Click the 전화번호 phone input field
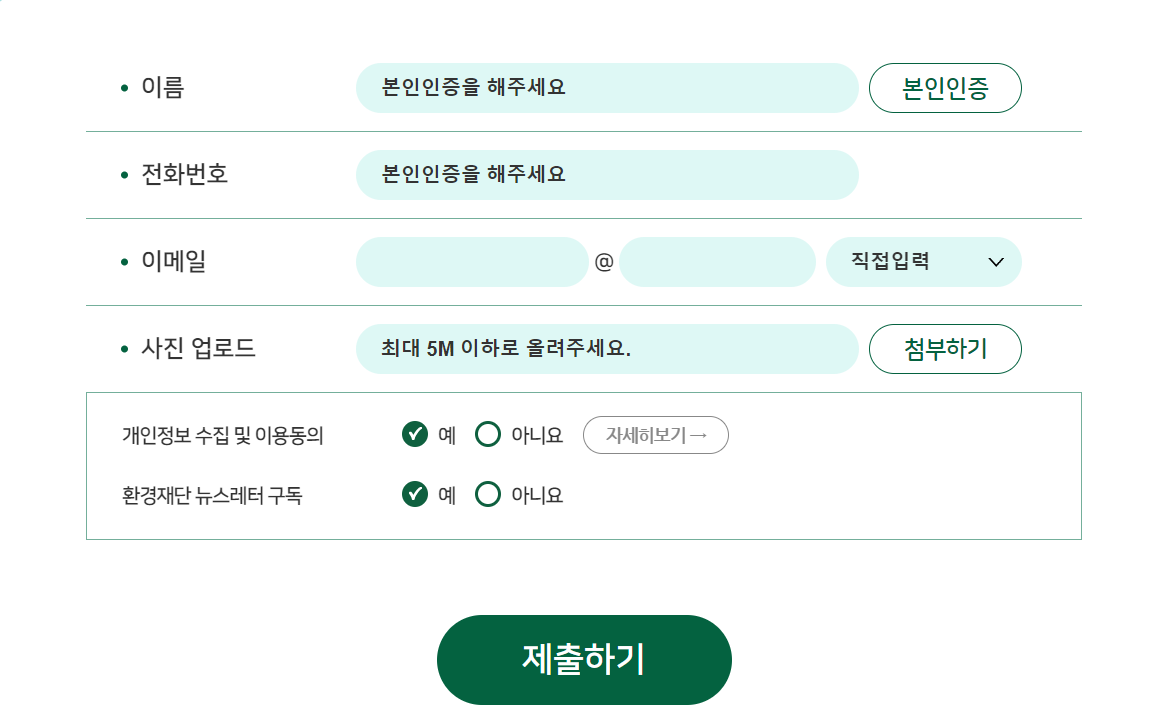Image resolution: width=1164 pixels, height=719 pixels. tap(606, 174)
